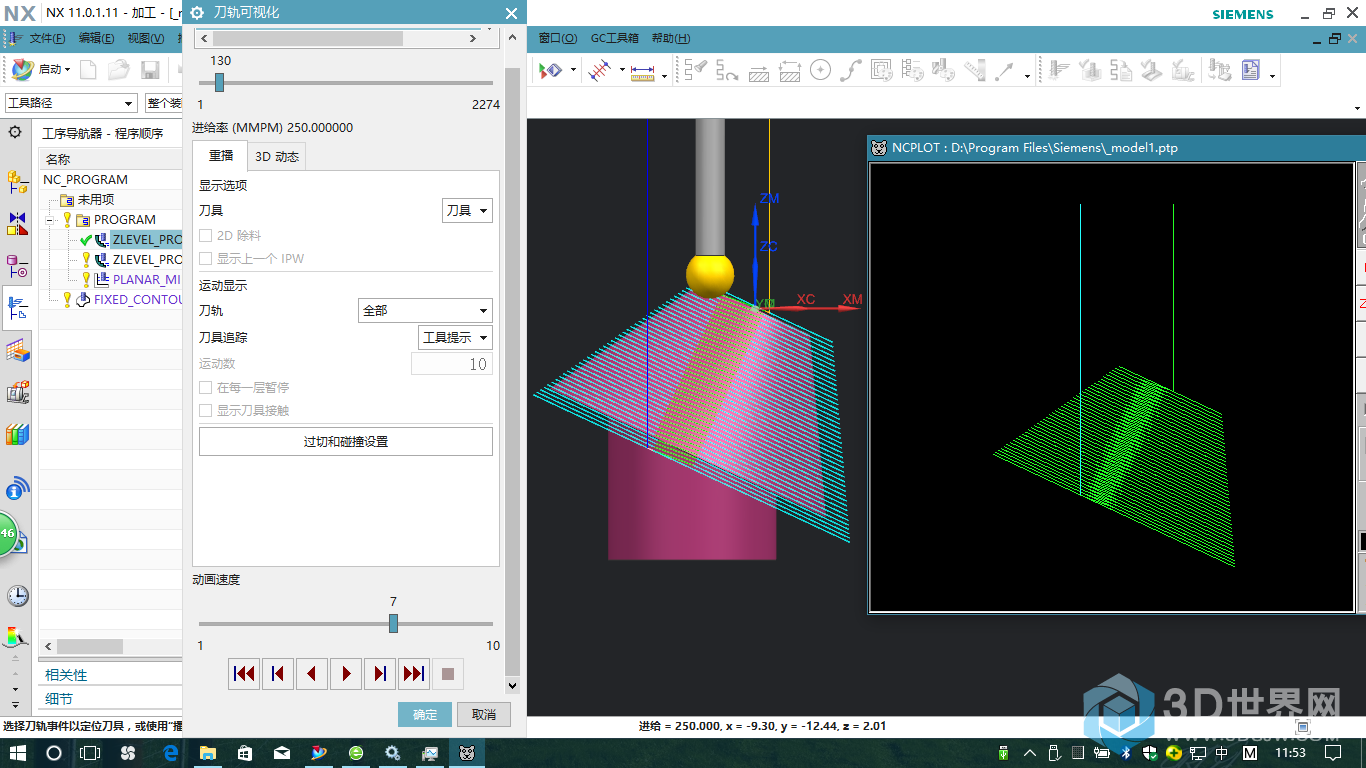Switch to the 3D 动态 tab
This screenshot has height=768, width=1366.
(276, 156)
